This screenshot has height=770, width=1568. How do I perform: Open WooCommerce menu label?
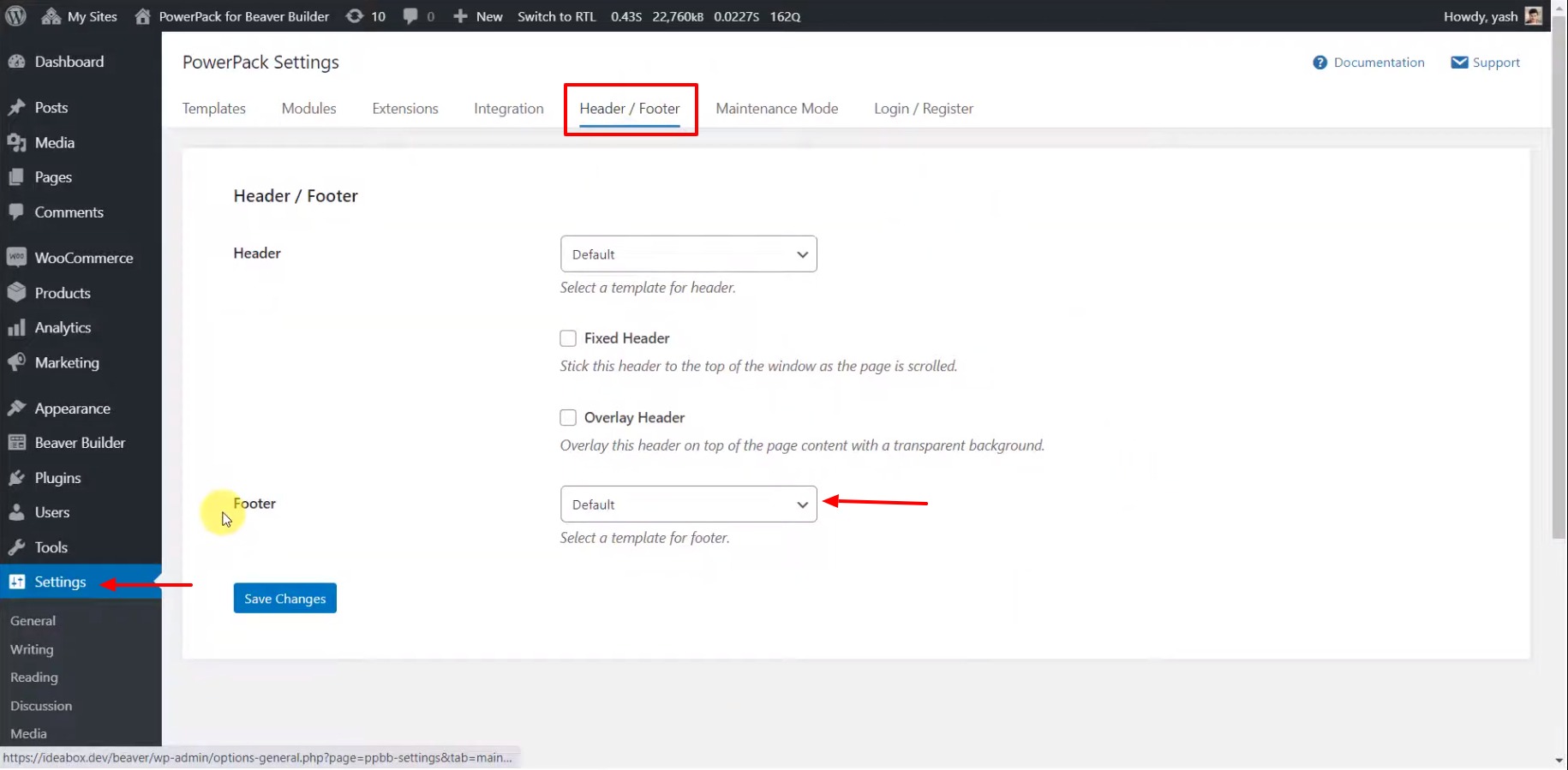[x=84, y=258]
